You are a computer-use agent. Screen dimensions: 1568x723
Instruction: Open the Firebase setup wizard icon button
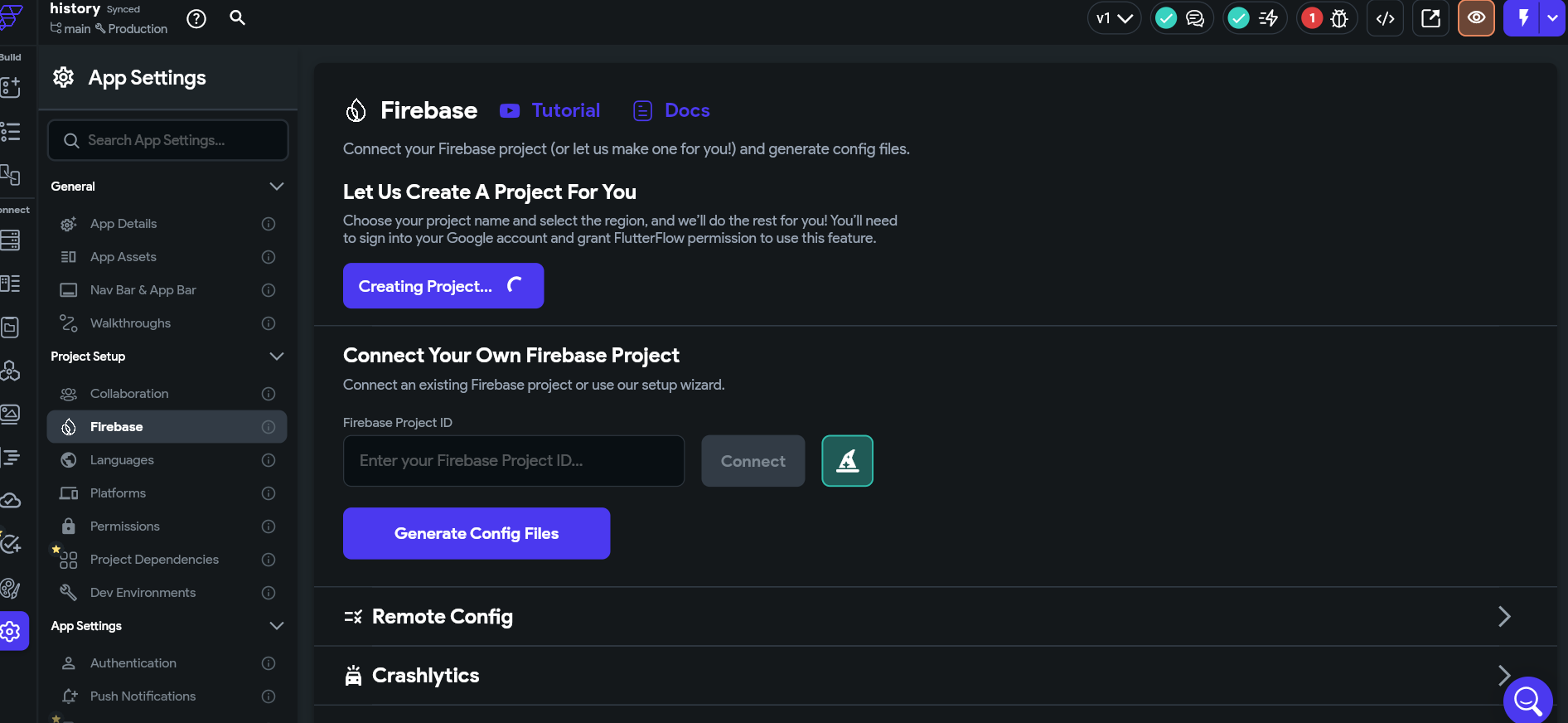point(847,461)
